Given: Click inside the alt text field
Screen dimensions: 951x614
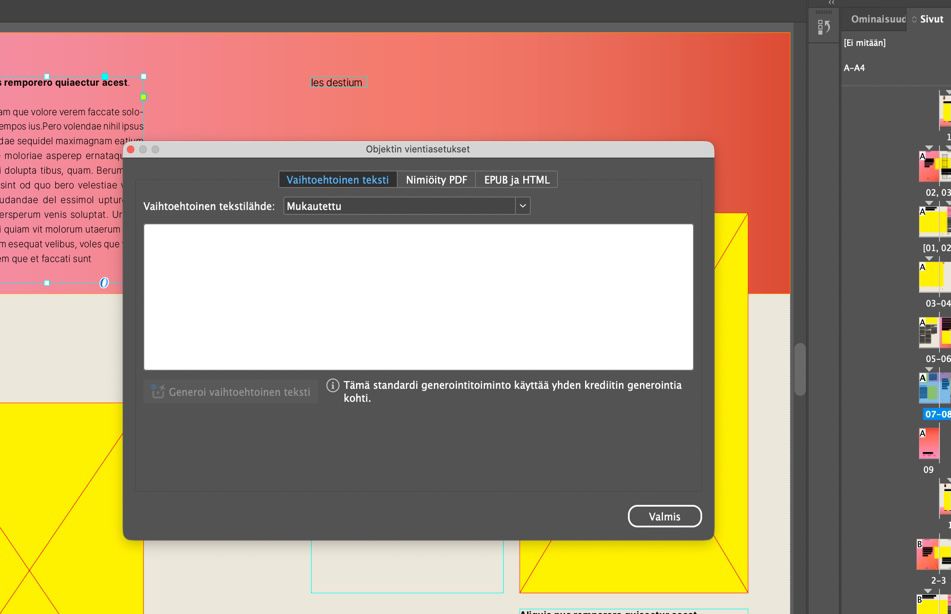Looking at the screenshot, I should point(418,297).
